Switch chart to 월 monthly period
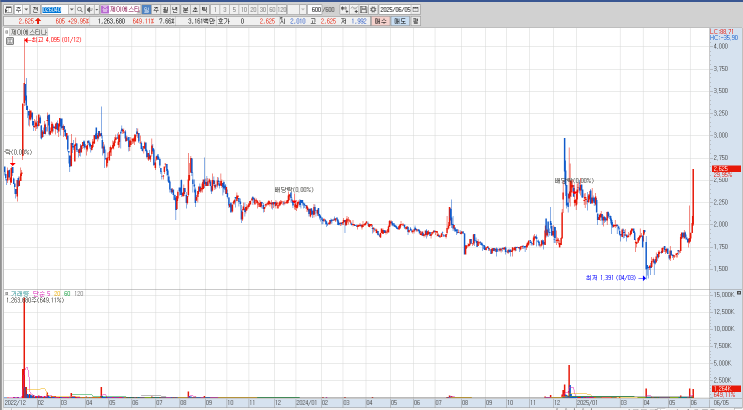Image resolution: width=743 pixels, height=410 pixels. (165, 9)
